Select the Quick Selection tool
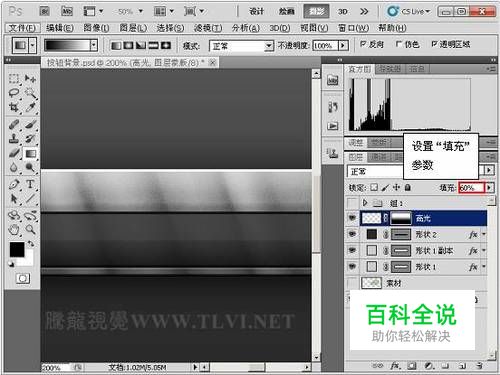Image resolution: width=500 pixels, height=375 pixels. (30, 93)
